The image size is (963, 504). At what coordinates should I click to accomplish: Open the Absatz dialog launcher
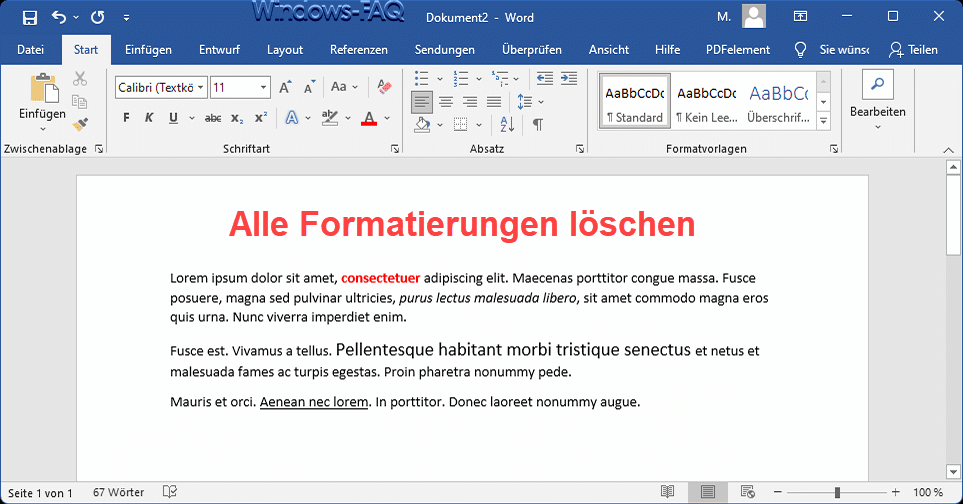click(x=580, y=149)
